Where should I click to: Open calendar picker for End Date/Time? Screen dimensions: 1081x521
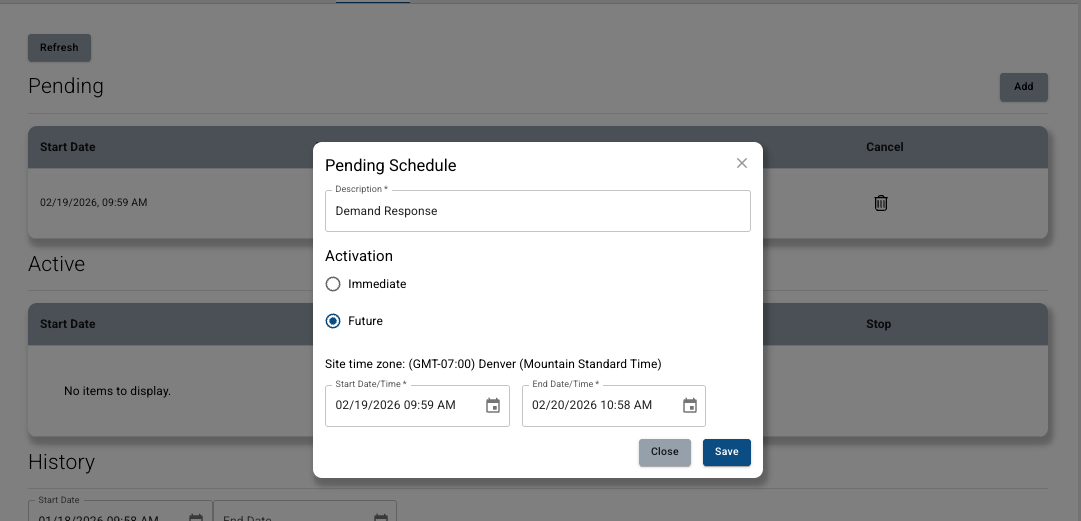click(x=690, y=406)
